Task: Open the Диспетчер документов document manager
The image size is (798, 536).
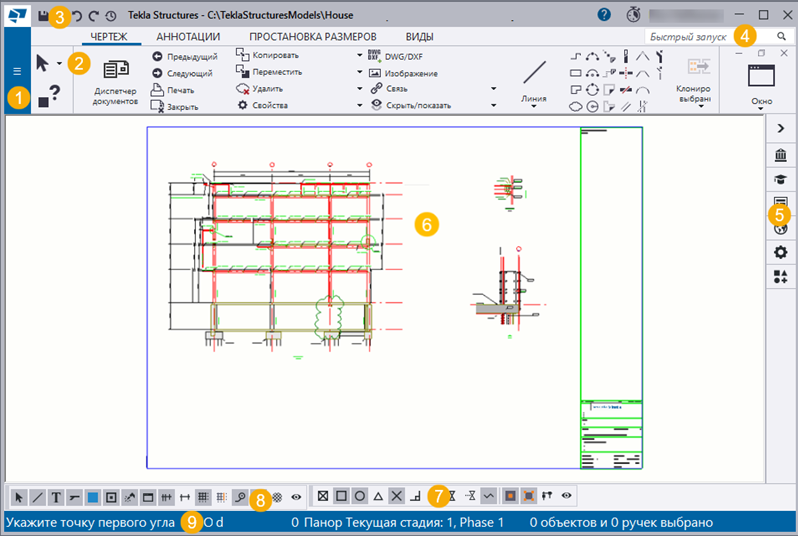Action: (x=115, y=80)
